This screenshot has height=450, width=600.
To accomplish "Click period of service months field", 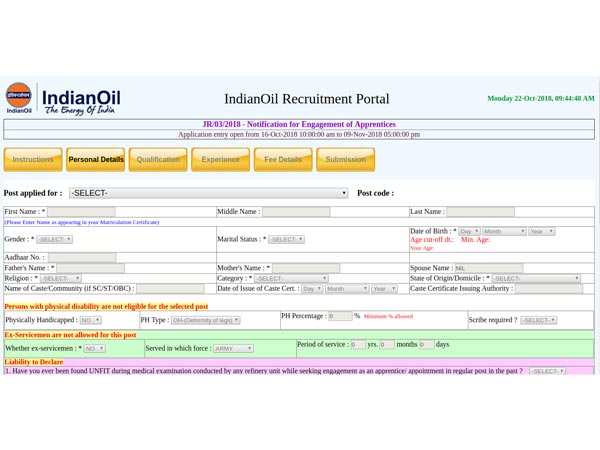I will coord(387,345).
